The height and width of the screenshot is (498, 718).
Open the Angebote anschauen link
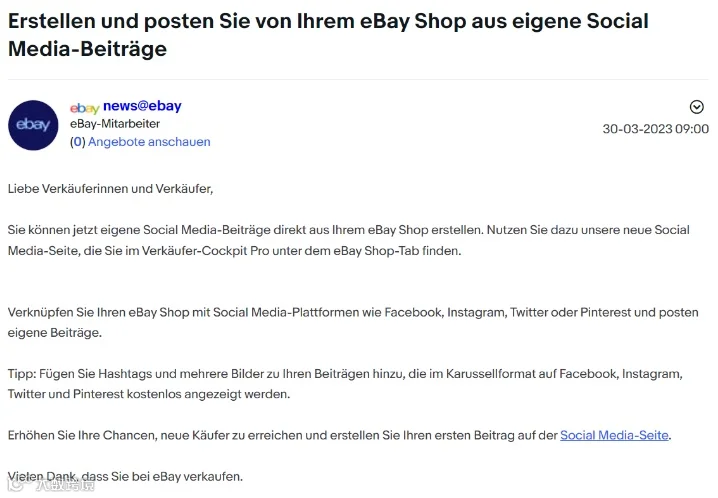coord(149,142)
